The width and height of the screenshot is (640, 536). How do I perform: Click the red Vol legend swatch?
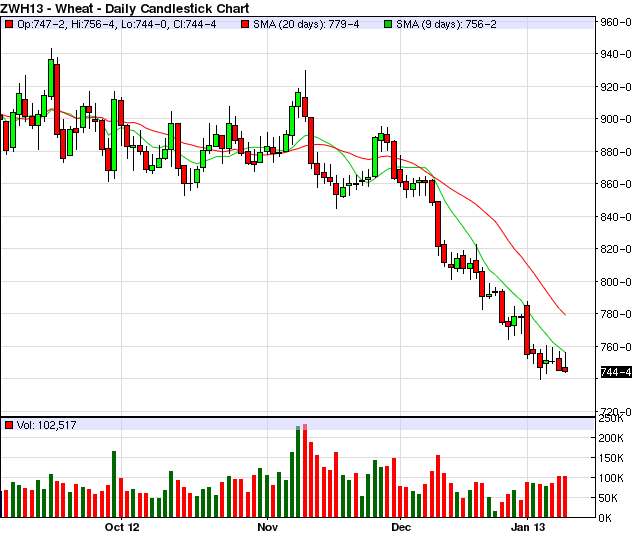point(9,425)
